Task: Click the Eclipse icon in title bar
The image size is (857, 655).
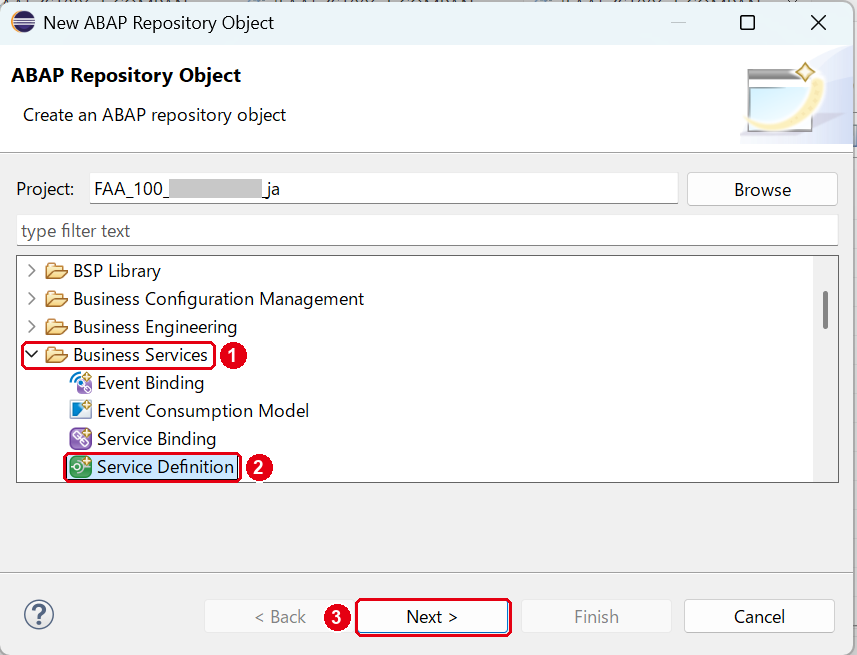Action: pos(23,22)
